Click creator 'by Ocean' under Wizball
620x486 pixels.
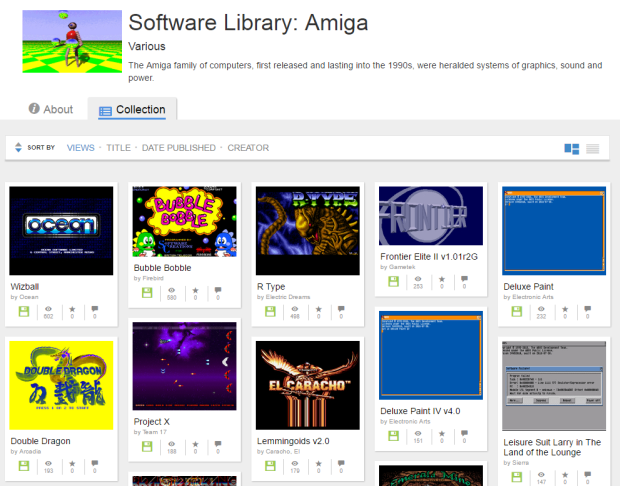point(25,297)
